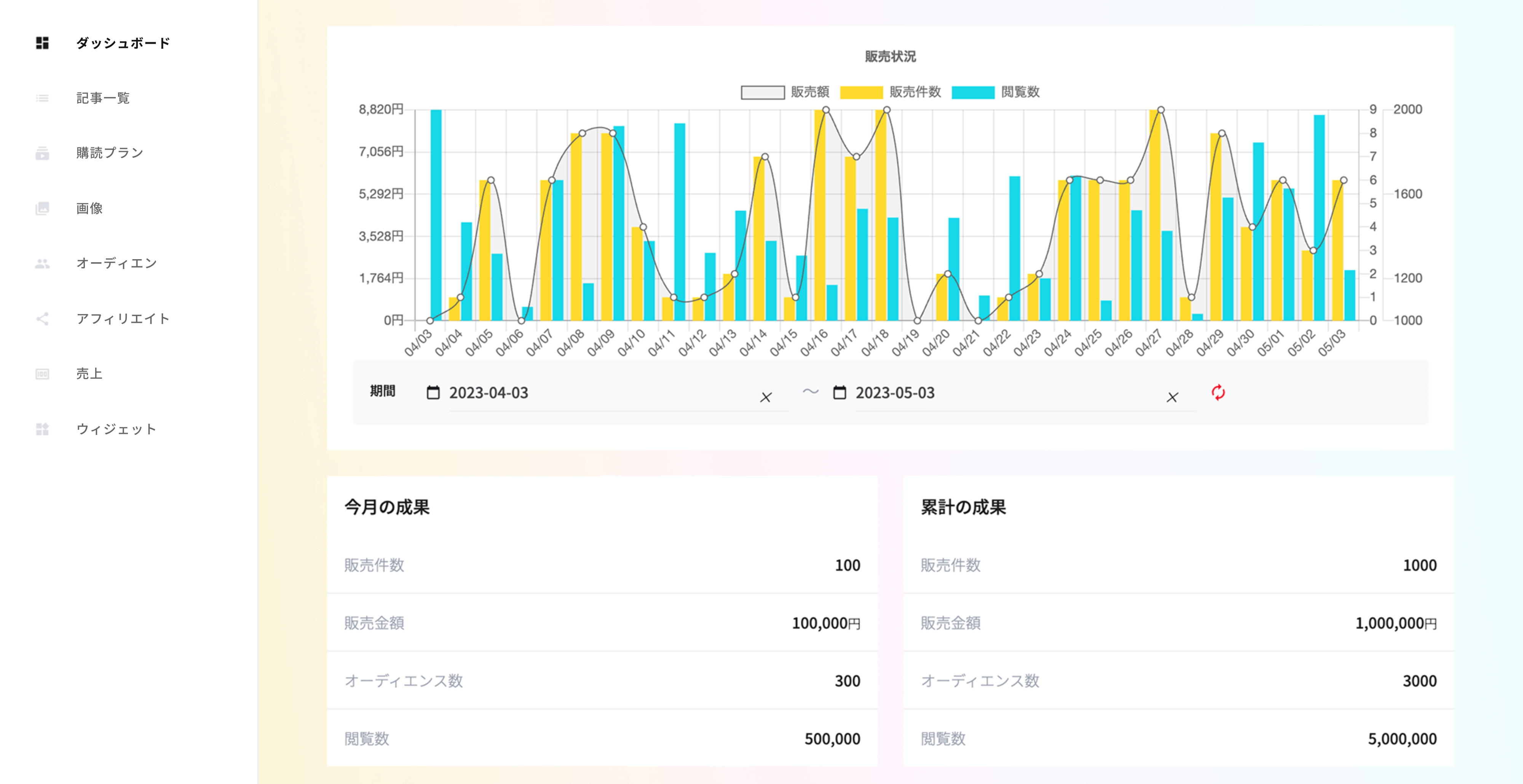Click the images gallery icon (画像)
This screenshot has width=1523, height=784.
[x=42, y=208]
